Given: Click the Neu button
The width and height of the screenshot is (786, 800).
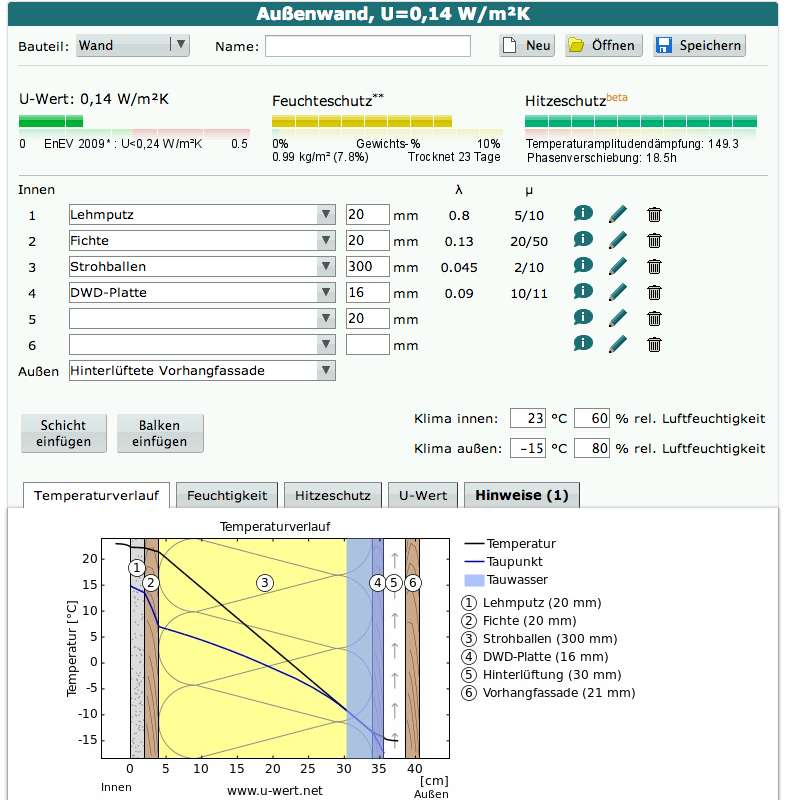Looking at the screenshot, I should click(x=527, y=45).
